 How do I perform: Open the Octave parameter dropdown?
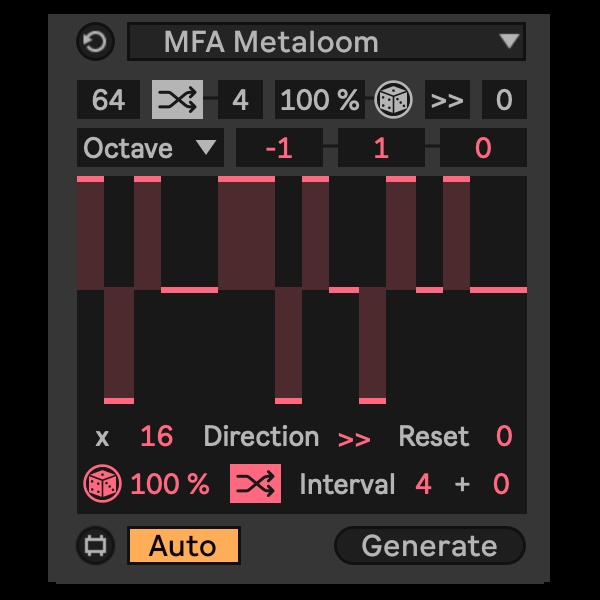pos(150,148)
